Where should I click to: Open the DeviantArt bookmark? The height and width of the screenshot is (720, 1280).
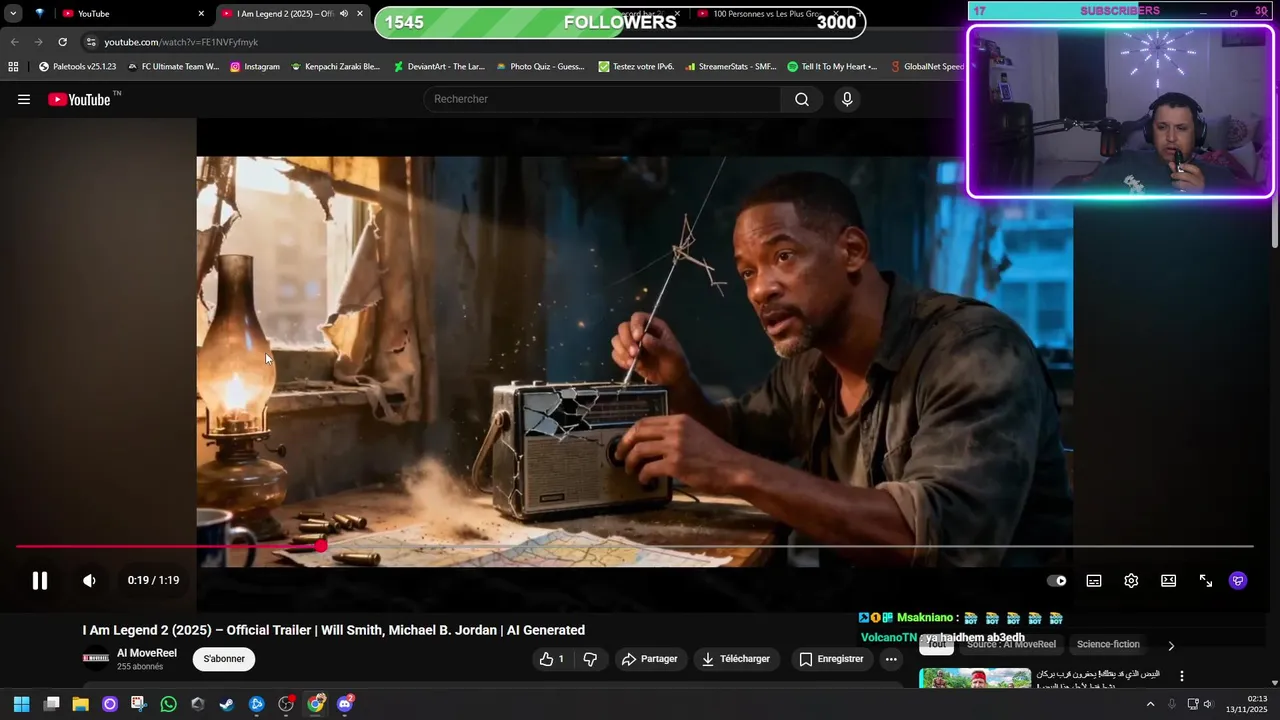click(439, 67)
